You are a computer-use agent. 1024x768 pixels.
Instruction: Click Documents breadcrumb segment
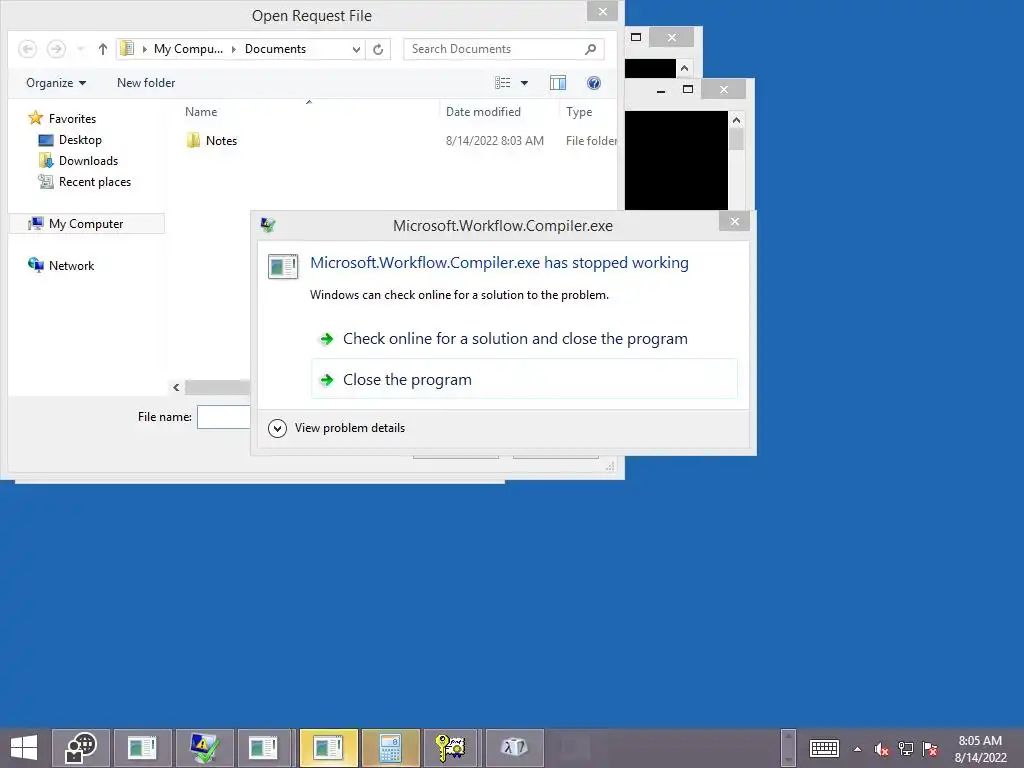[x=275, y=49]
